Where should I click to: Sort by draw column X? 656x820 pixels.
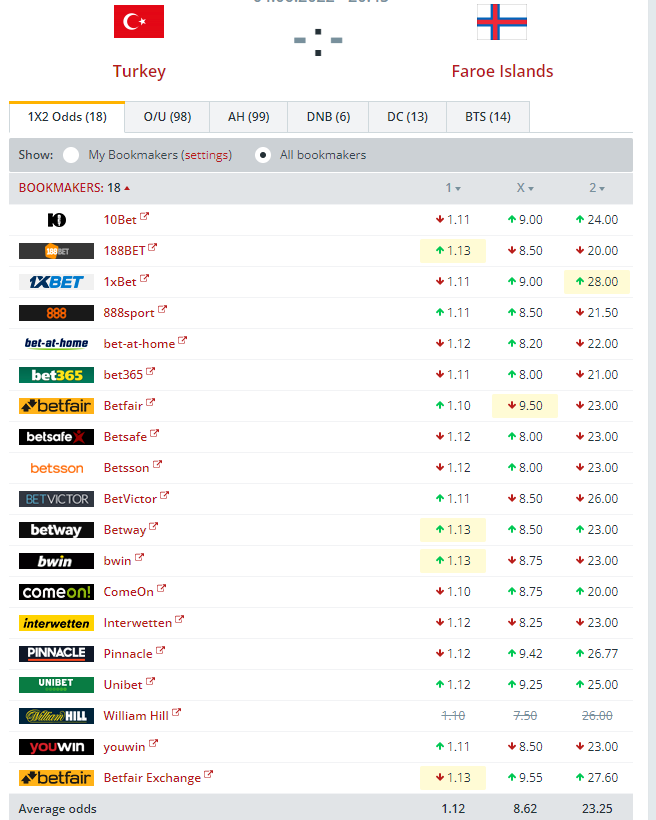525,188
